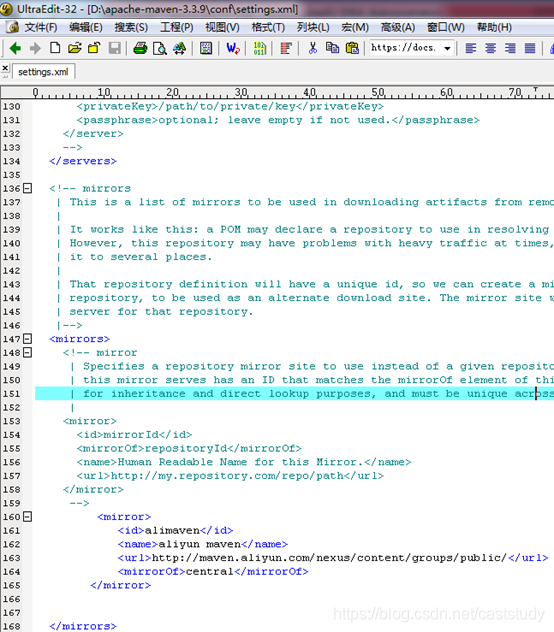Click the grey forward arrow
554x632 pixels.
[35, 49]
